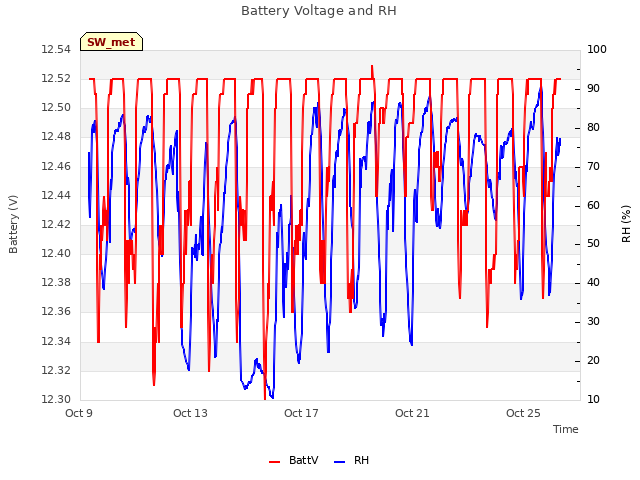640x480 pixels.
Task: Click the Oct 25 date tick label
Action: pyautogui.click(x=523, y=413)
